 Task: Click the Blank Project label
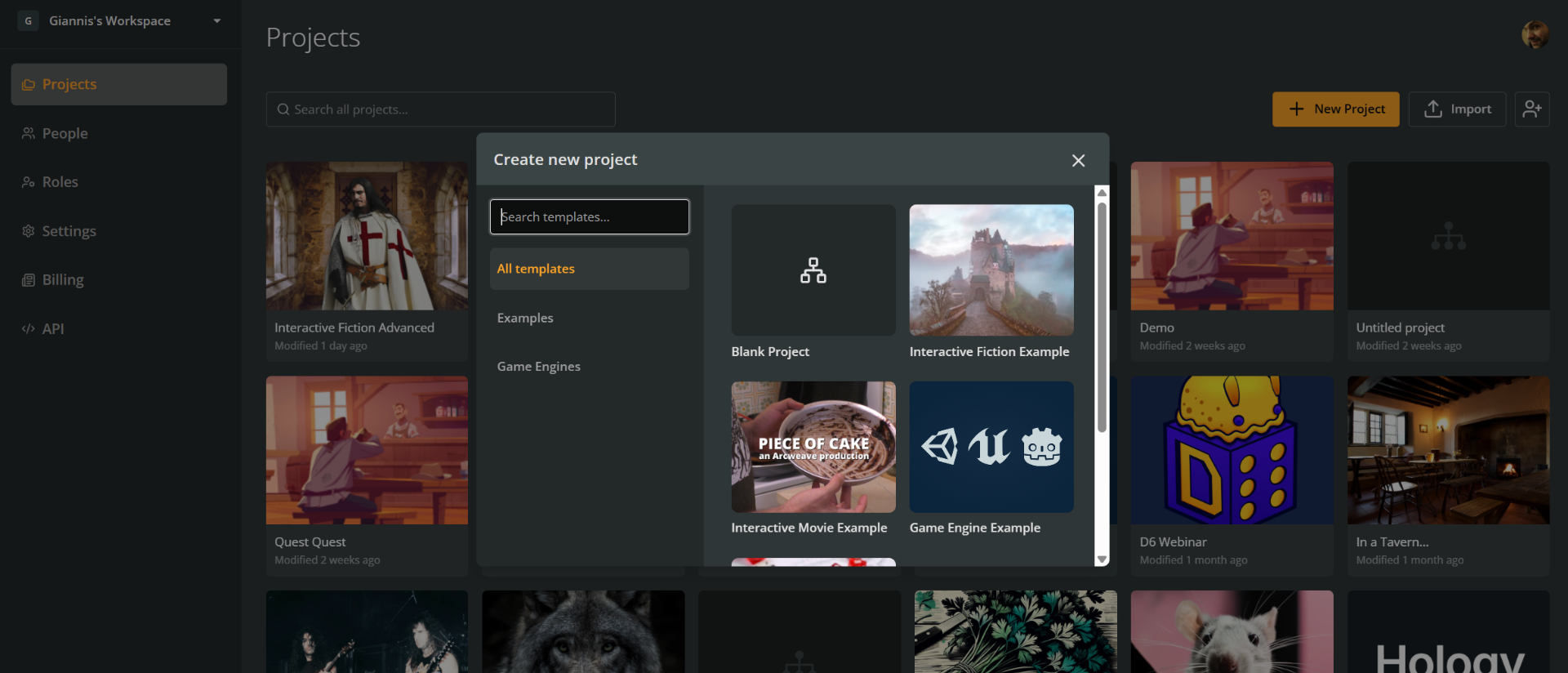(770, 352)
